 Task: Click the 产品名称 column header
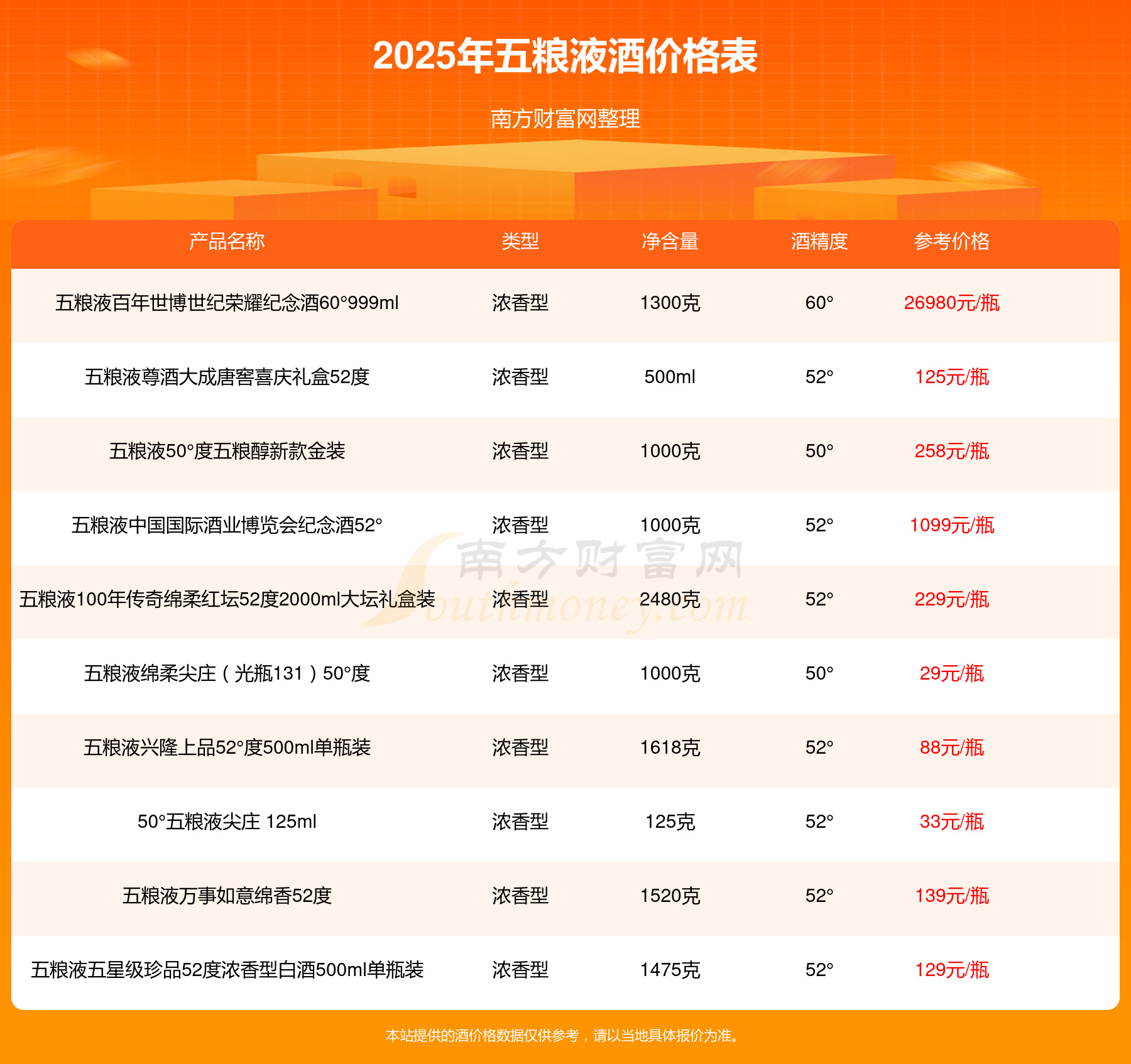coord(227,241)
